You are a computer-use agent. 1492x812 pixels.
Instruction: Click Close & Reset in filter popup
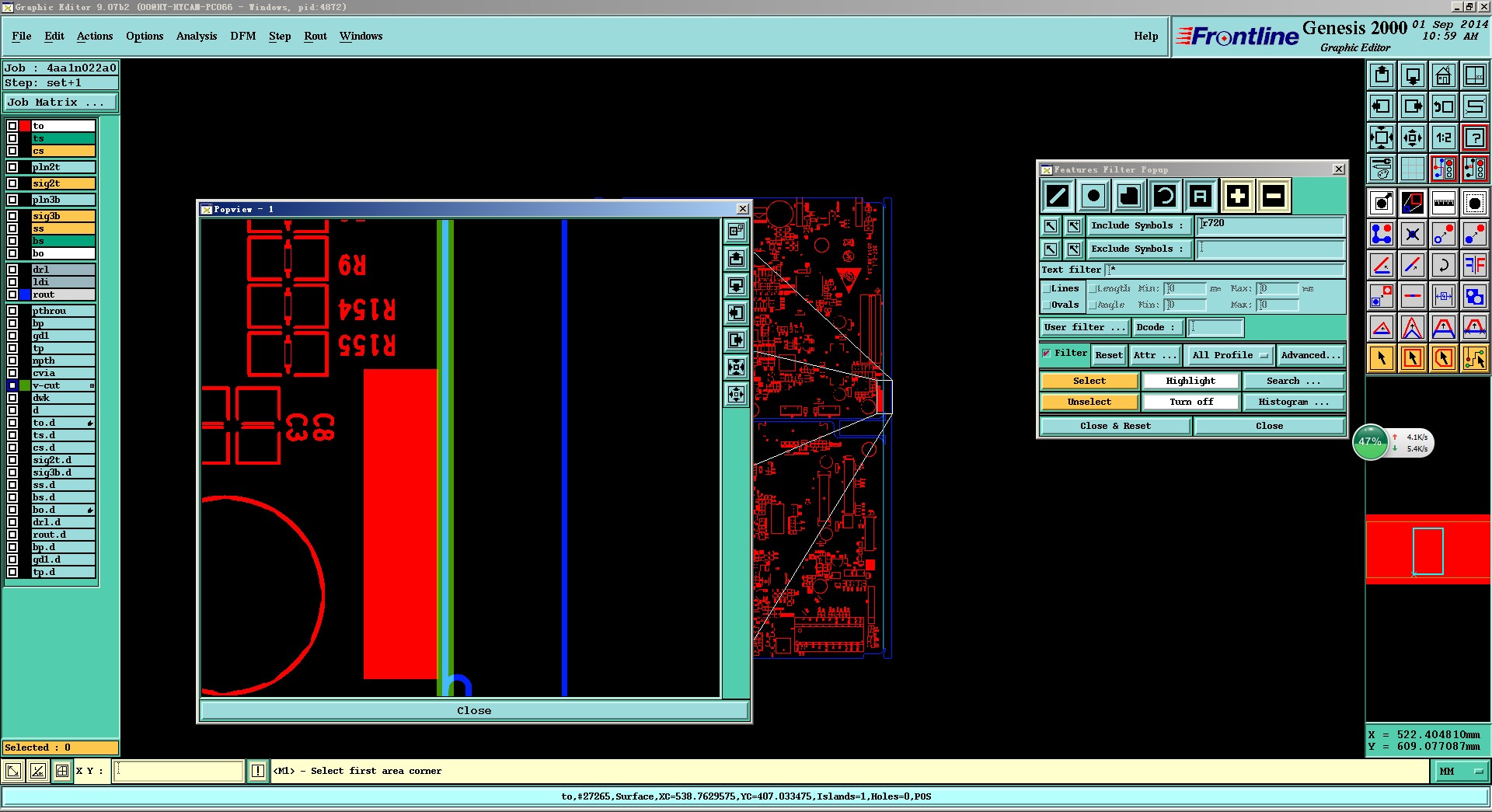coord(1115,426)
